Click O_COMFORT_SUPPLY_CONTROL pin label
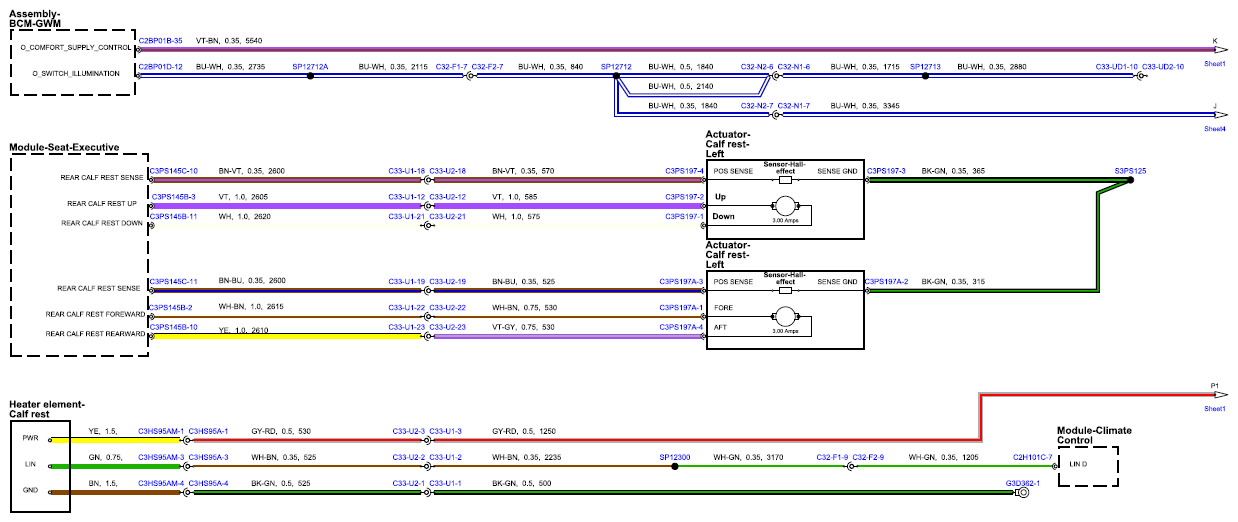This screenshot has width=1238, height=522. pyautogui.click(x=75, y=47)
